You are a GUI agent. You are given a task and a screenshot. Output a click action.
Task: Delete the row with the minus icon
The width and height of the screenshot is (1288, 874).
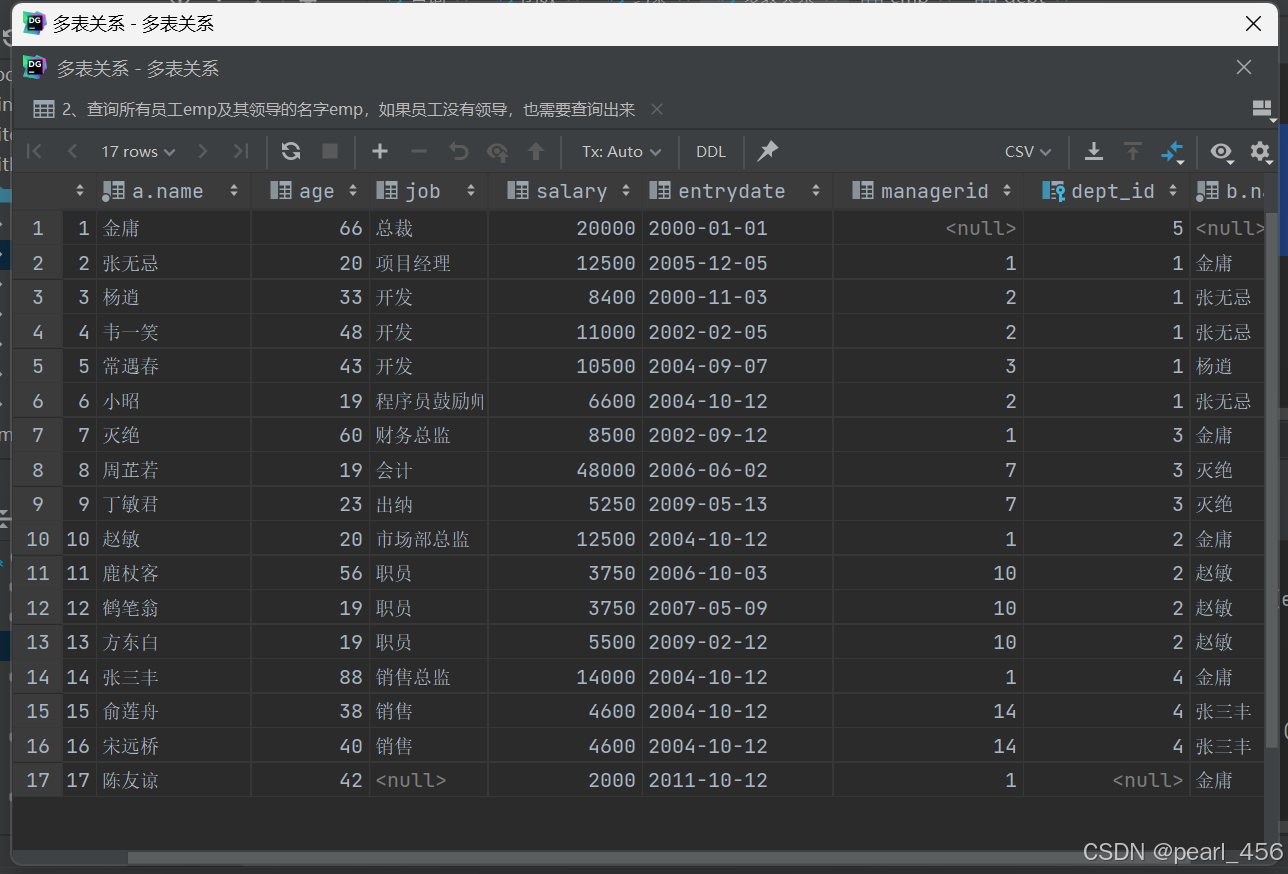[419, 152]
